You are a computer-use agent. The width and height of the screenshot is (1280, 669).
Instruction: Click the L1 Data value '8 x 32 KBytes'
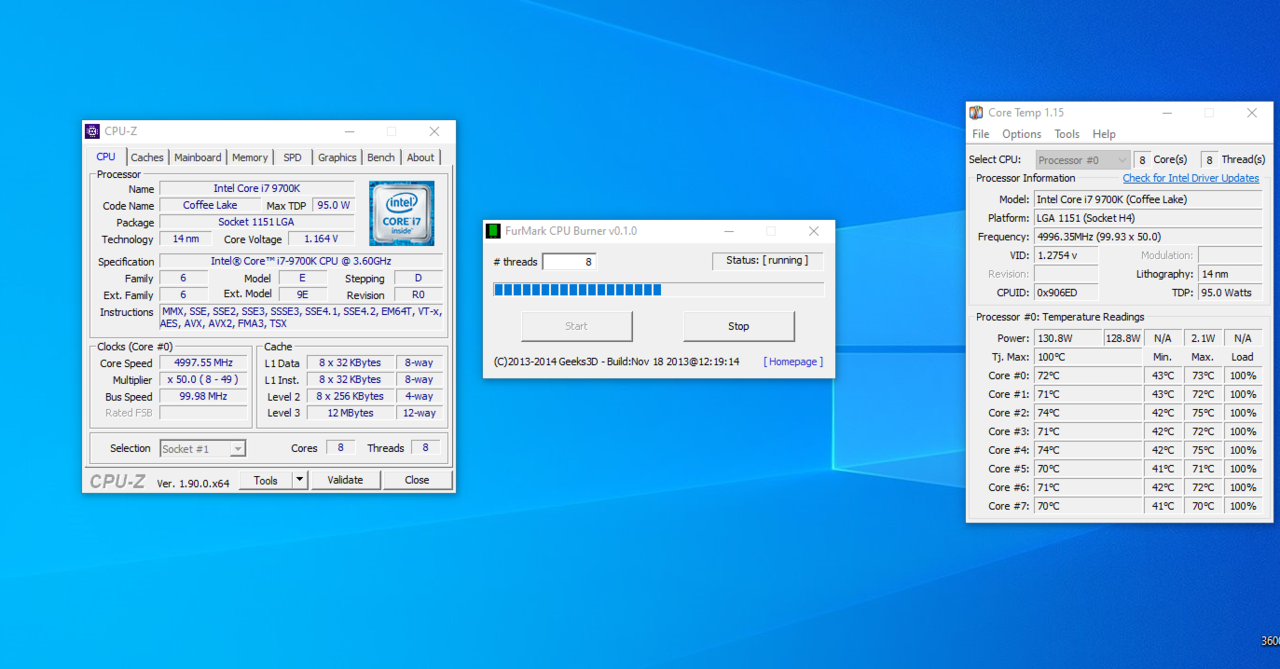(350, 364)
